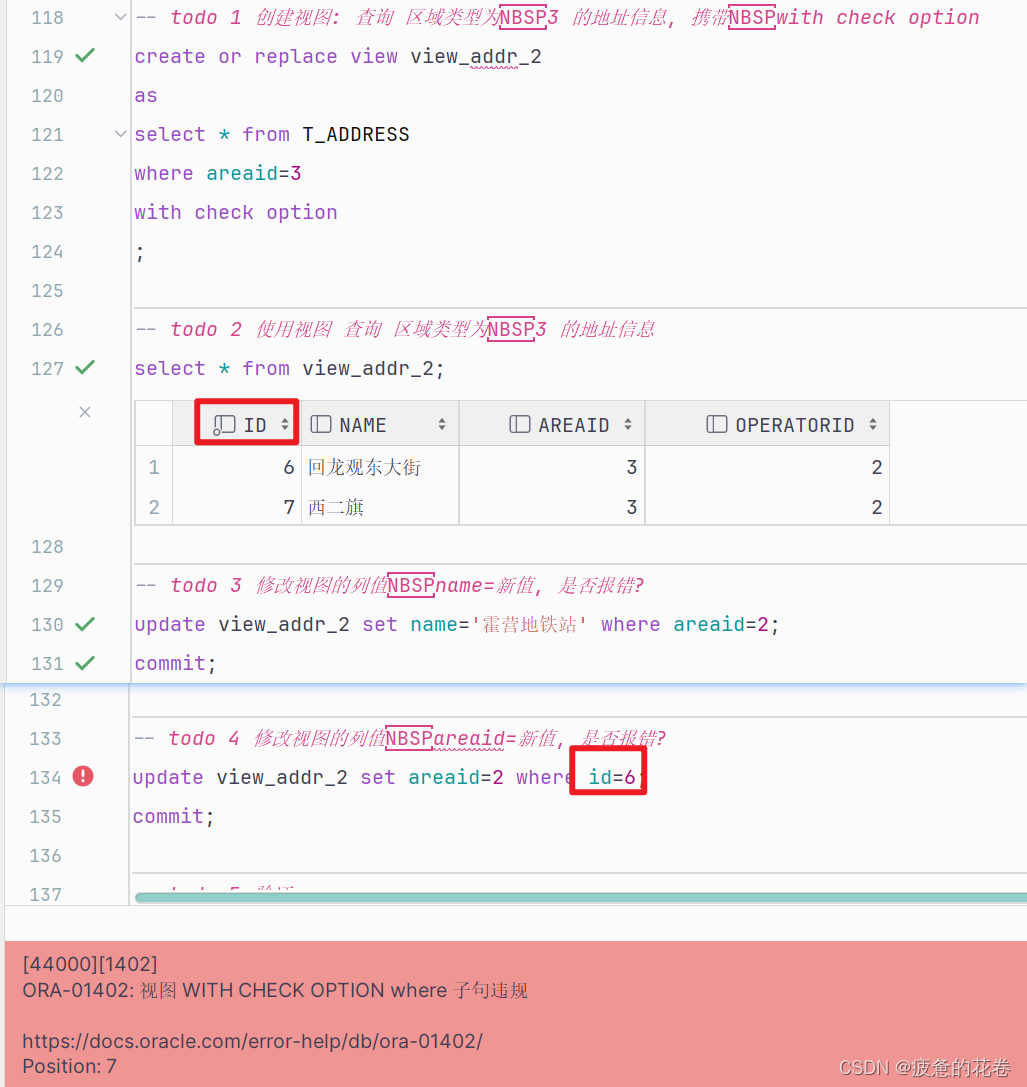Click line number 124 in the gutter
The image size is (1027, 1087).
click(47, 251)
